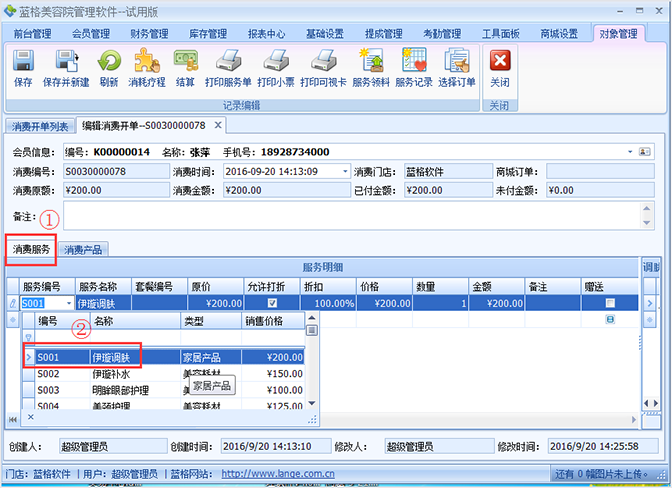
Task: Open the 消费时间 date dropdown
Action: [345, 172]
